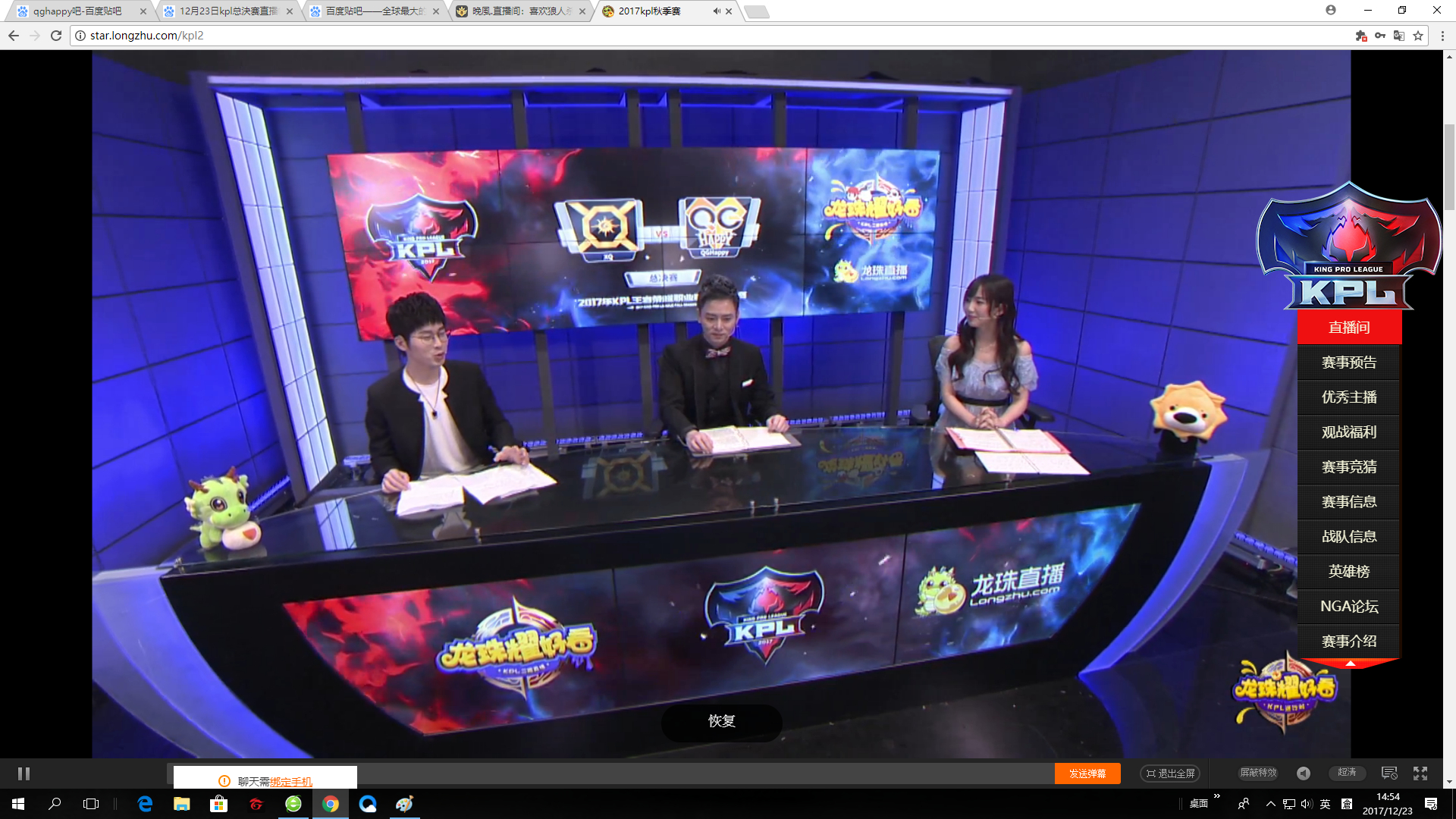1456x819 pixels.
Task: Click the player volume speaker icon
Action: click(1303, 773)
